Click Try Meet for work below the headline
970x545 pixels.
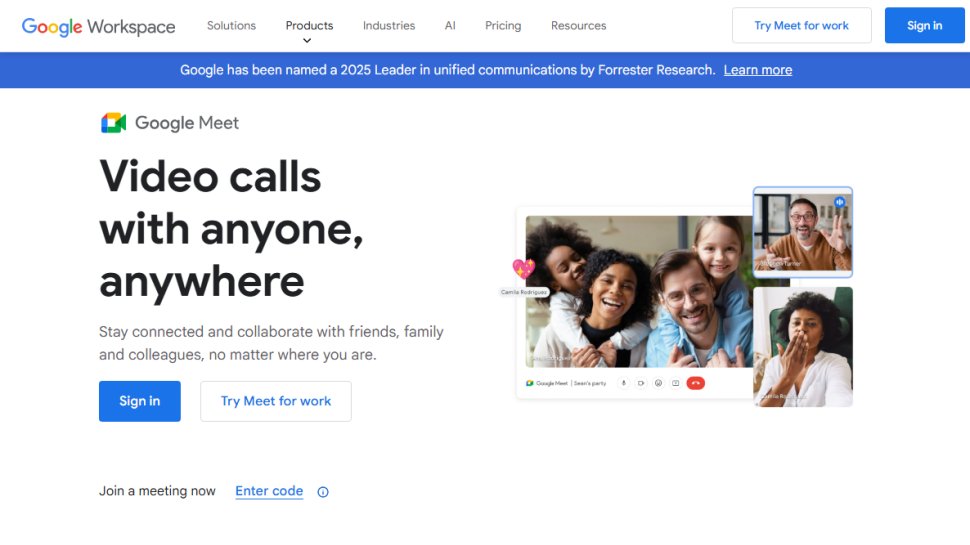276,401
